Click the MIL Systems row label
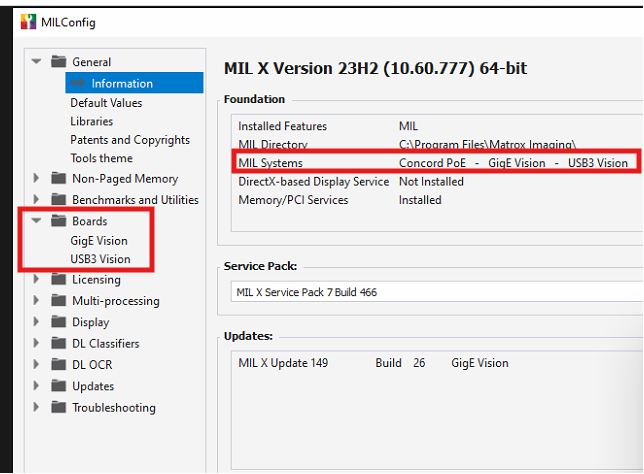 click(271, 163)
